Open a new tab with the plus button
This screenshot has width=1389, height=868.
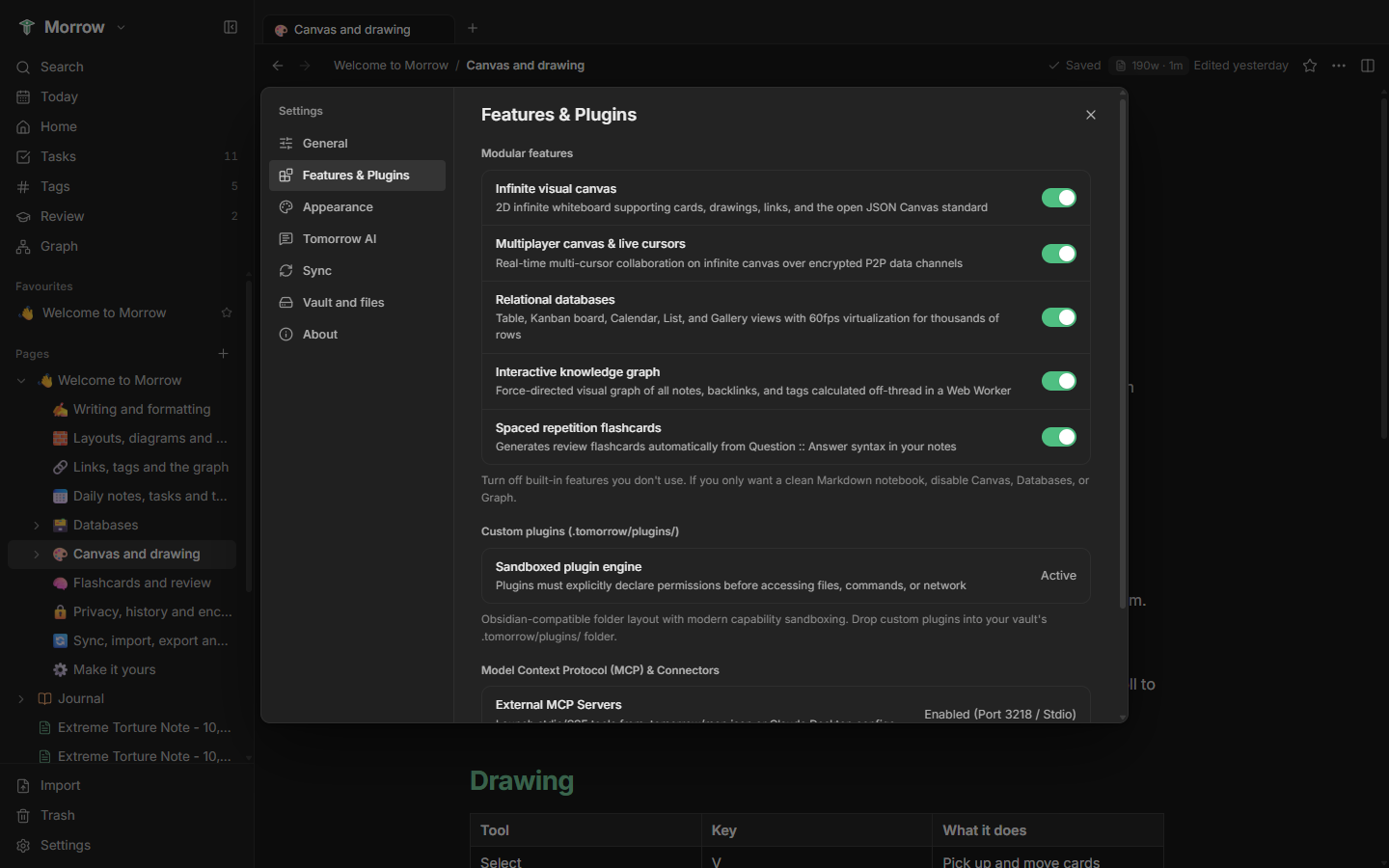tap(473, 28)
